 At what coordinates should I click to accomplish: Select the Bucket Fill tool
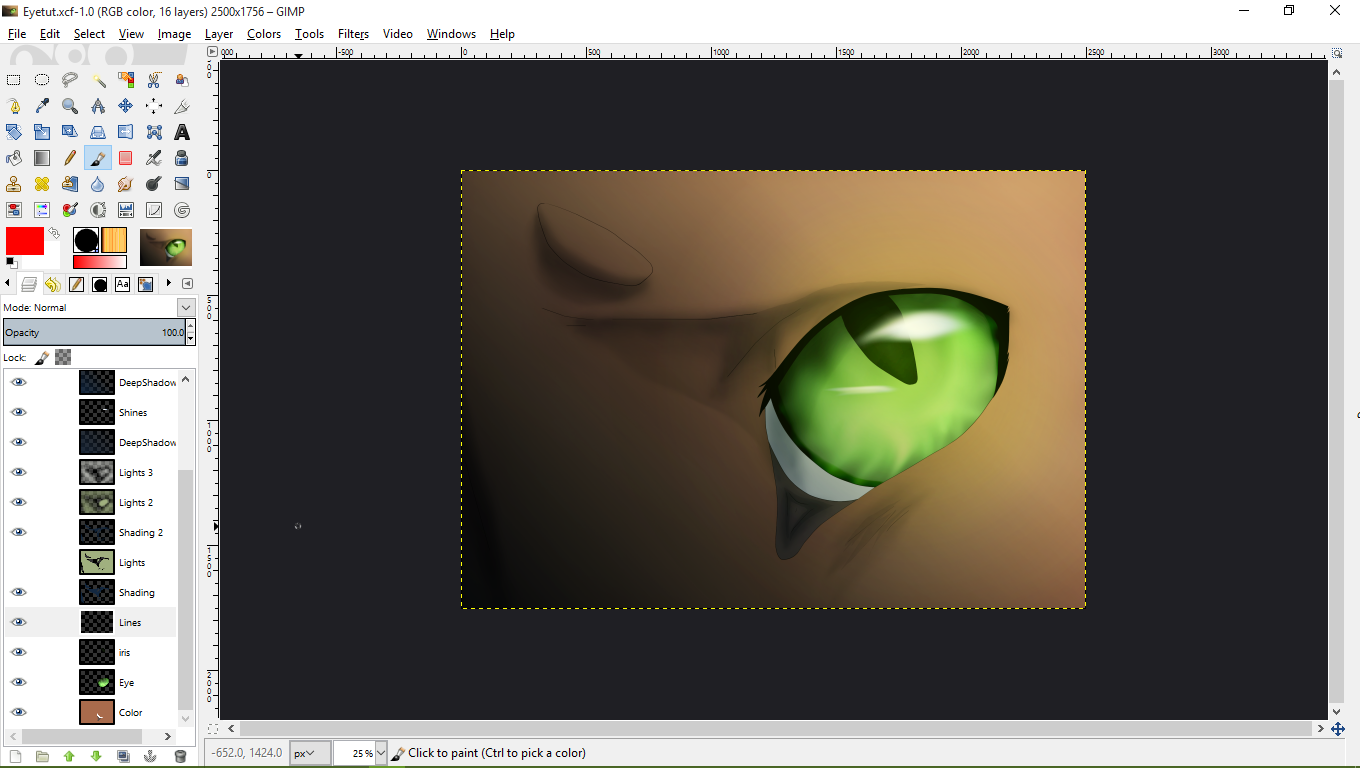(14, 158)
